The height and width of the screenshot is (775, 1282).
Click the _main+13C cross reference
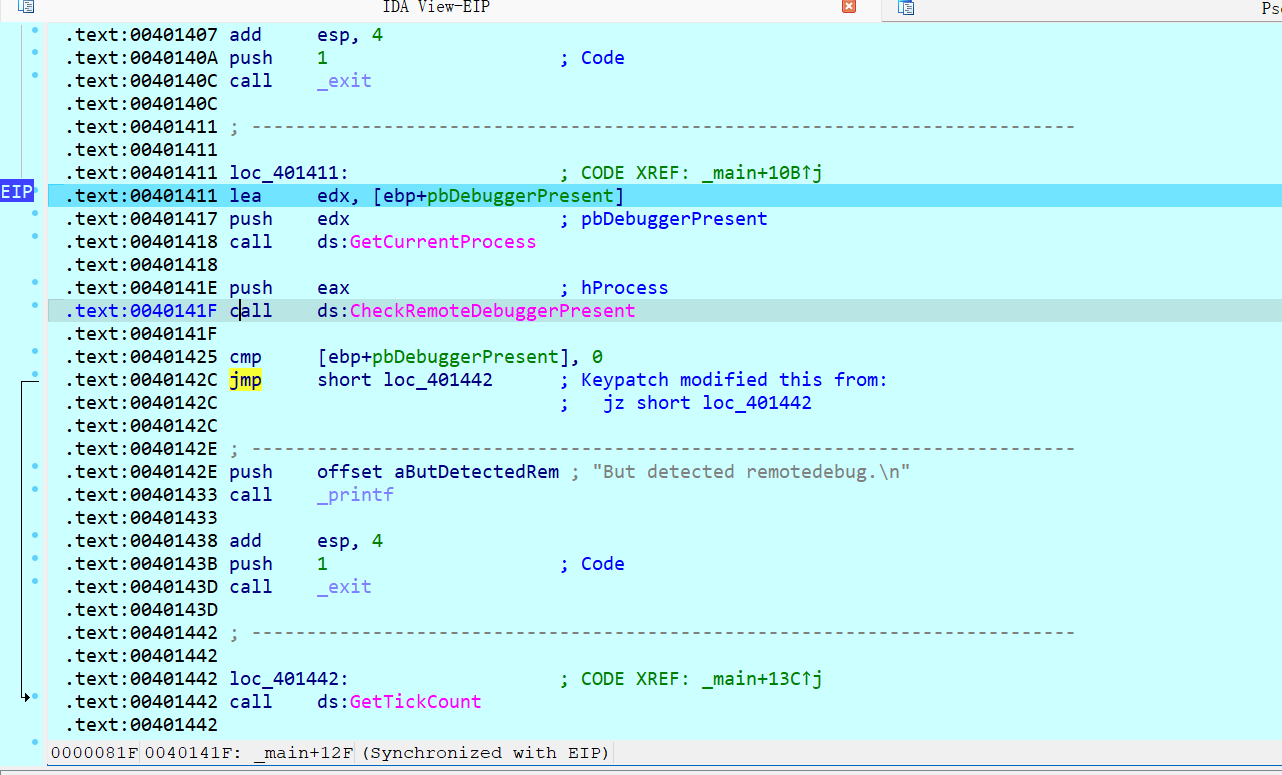coord(762,679)
